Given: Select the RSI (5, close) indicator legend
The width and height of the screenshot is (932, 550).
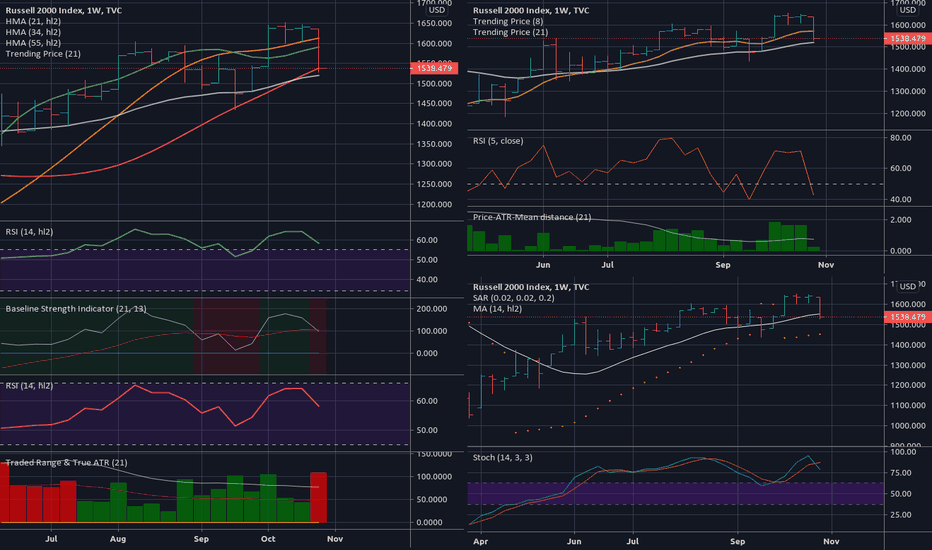Looking at the screenshot, I should (498, 141).
